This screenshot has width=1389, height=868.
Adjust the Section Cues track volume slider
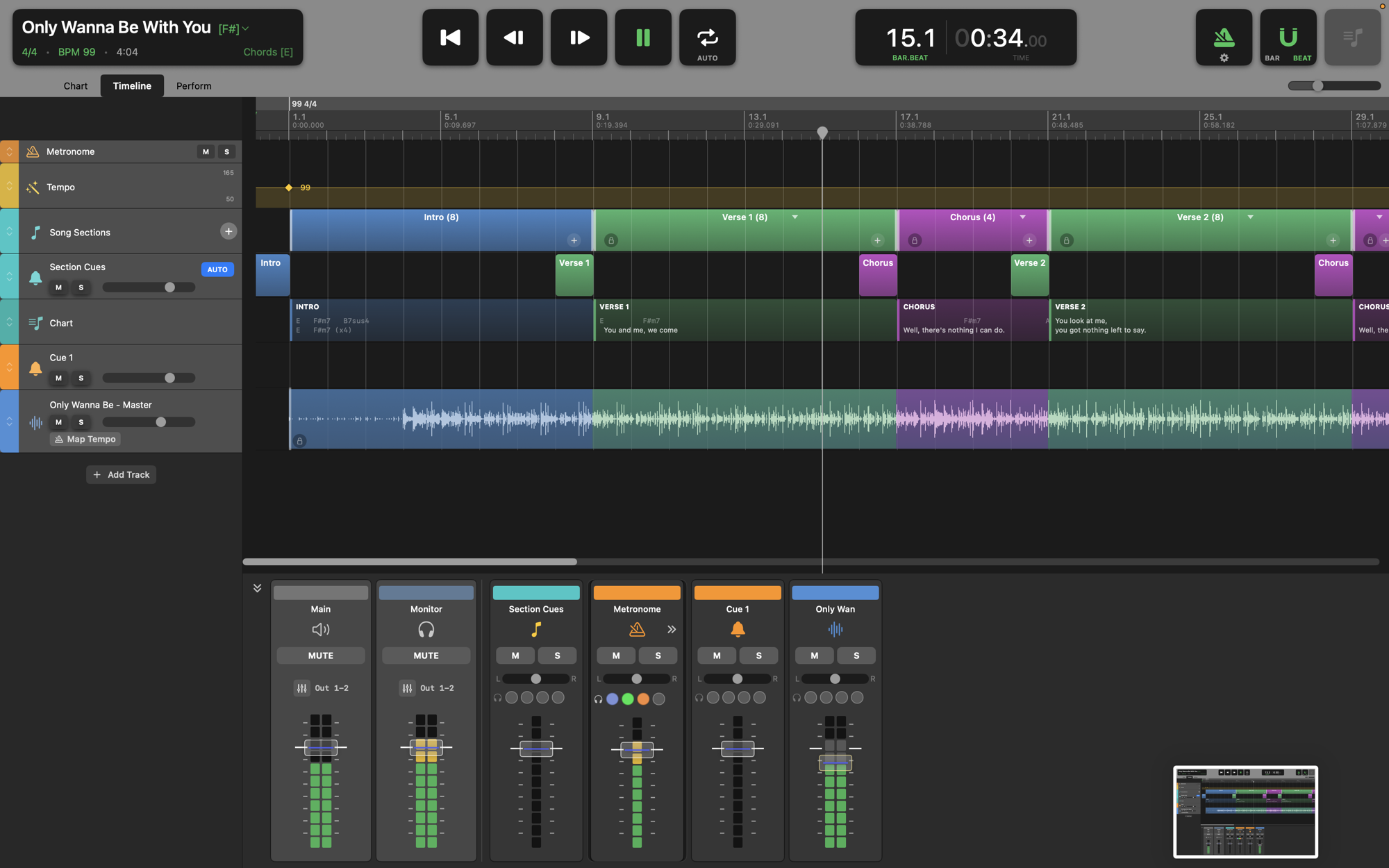pos(149,287)
